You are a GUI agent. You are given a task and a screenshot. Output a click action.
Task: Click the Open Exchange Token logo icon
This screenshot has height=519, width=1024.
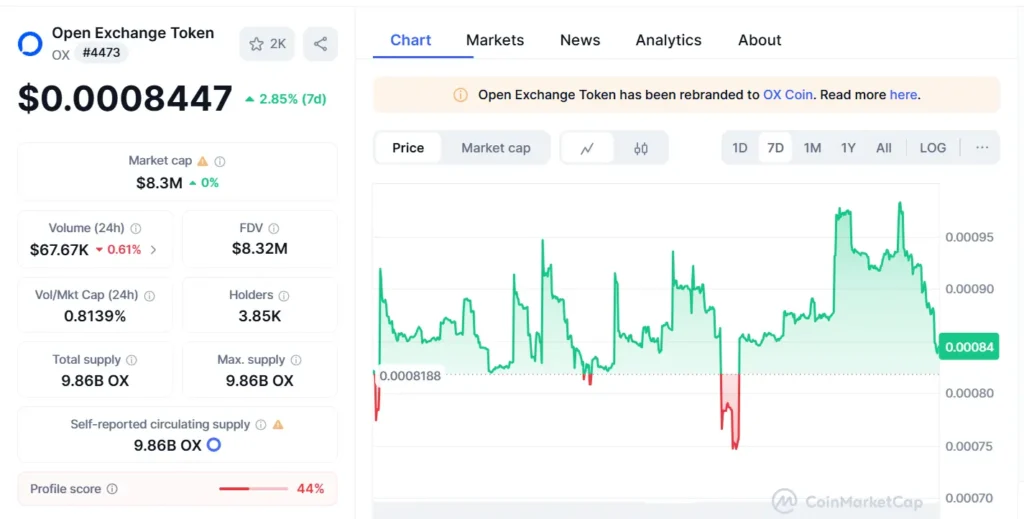pyautogui.click(x=30, y=44)
